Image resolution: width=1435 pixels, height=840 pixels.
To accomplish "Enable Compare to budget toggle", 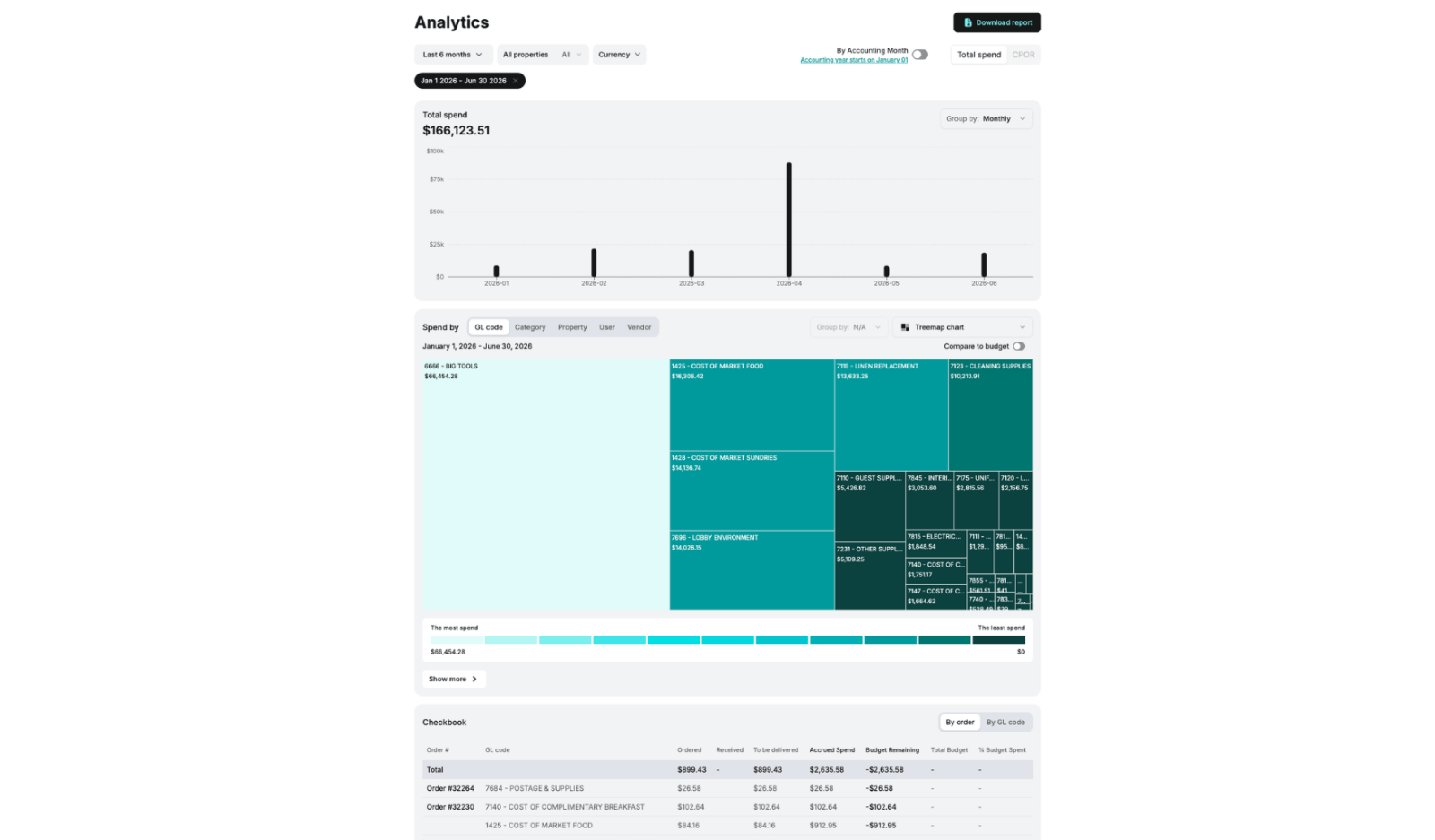I will [1019, 346].
